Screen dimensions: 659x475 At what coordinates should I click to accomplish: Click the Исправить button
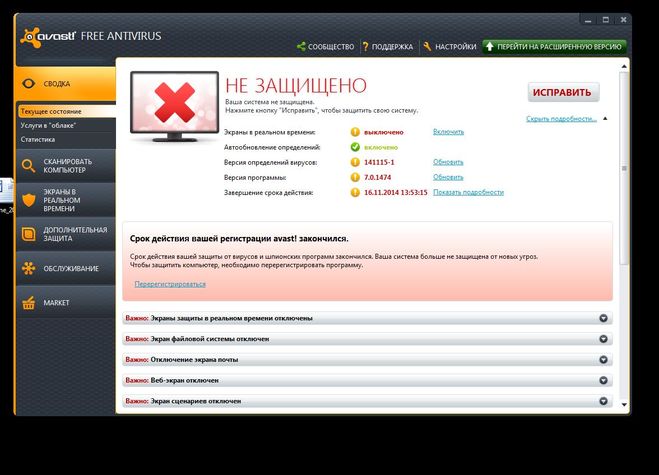point(563,92)
